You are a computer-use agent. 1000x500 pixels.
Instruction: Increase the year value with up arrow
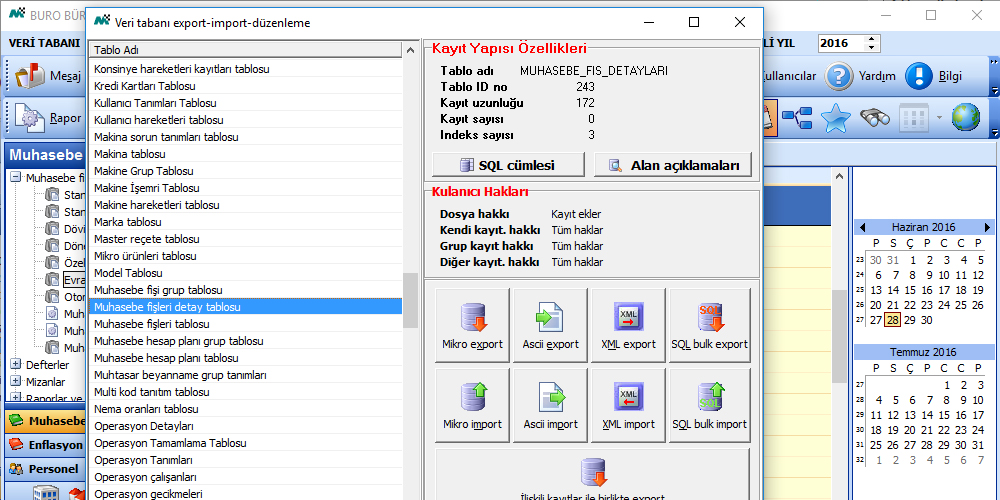click(871, 39)
